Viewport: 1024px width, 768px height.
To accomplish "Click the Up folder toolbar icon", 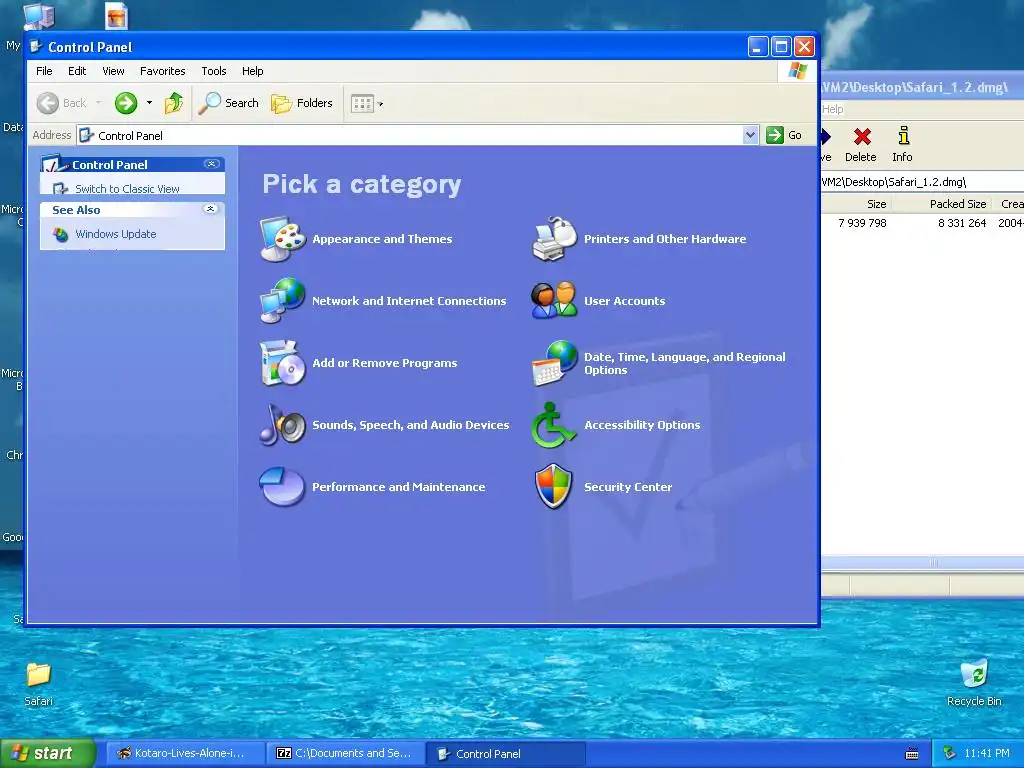I will click(x=174, y=103).
